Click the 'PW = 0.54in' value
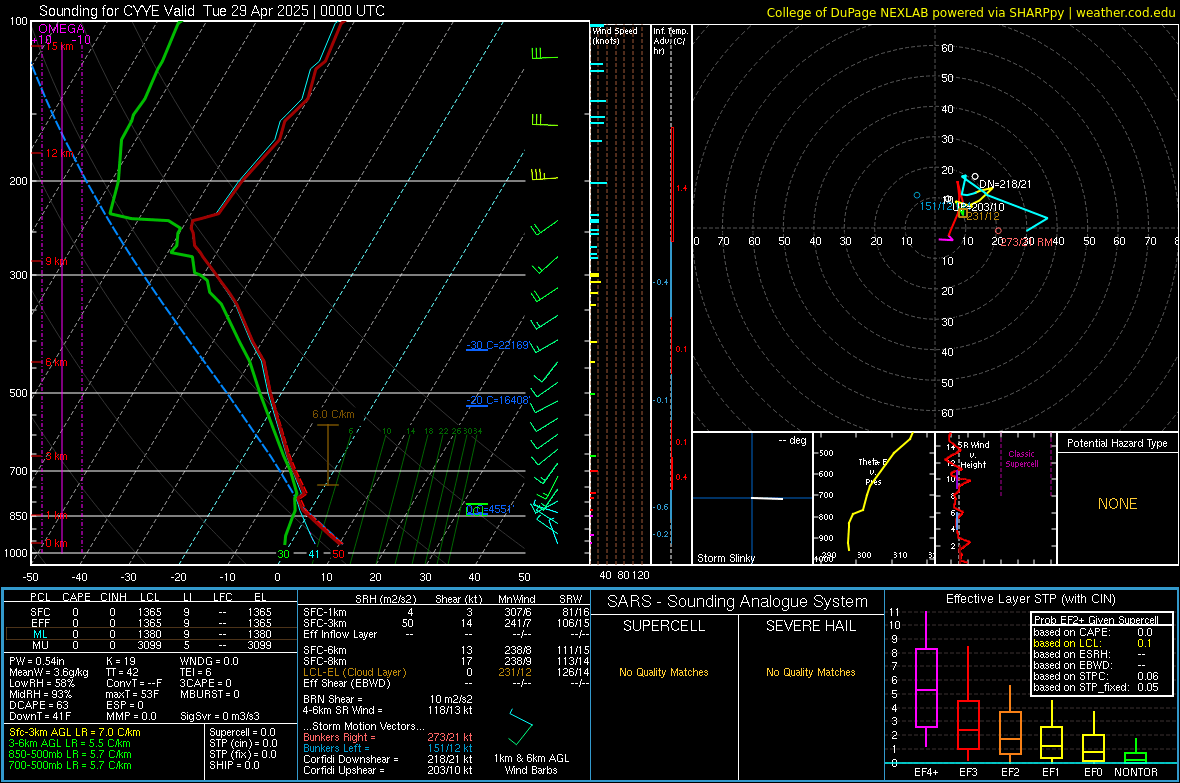Screen dimensions: 1180x783 tap(37, 661)
